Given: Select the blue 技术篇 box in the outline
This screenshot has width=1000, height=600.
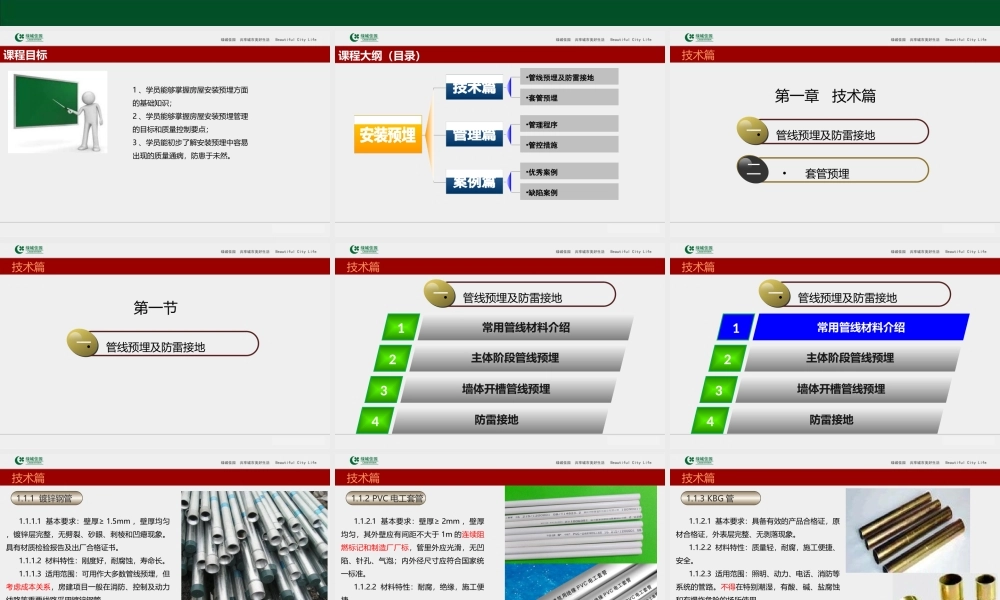Looking at the screenshot, I should click(474, 87).
